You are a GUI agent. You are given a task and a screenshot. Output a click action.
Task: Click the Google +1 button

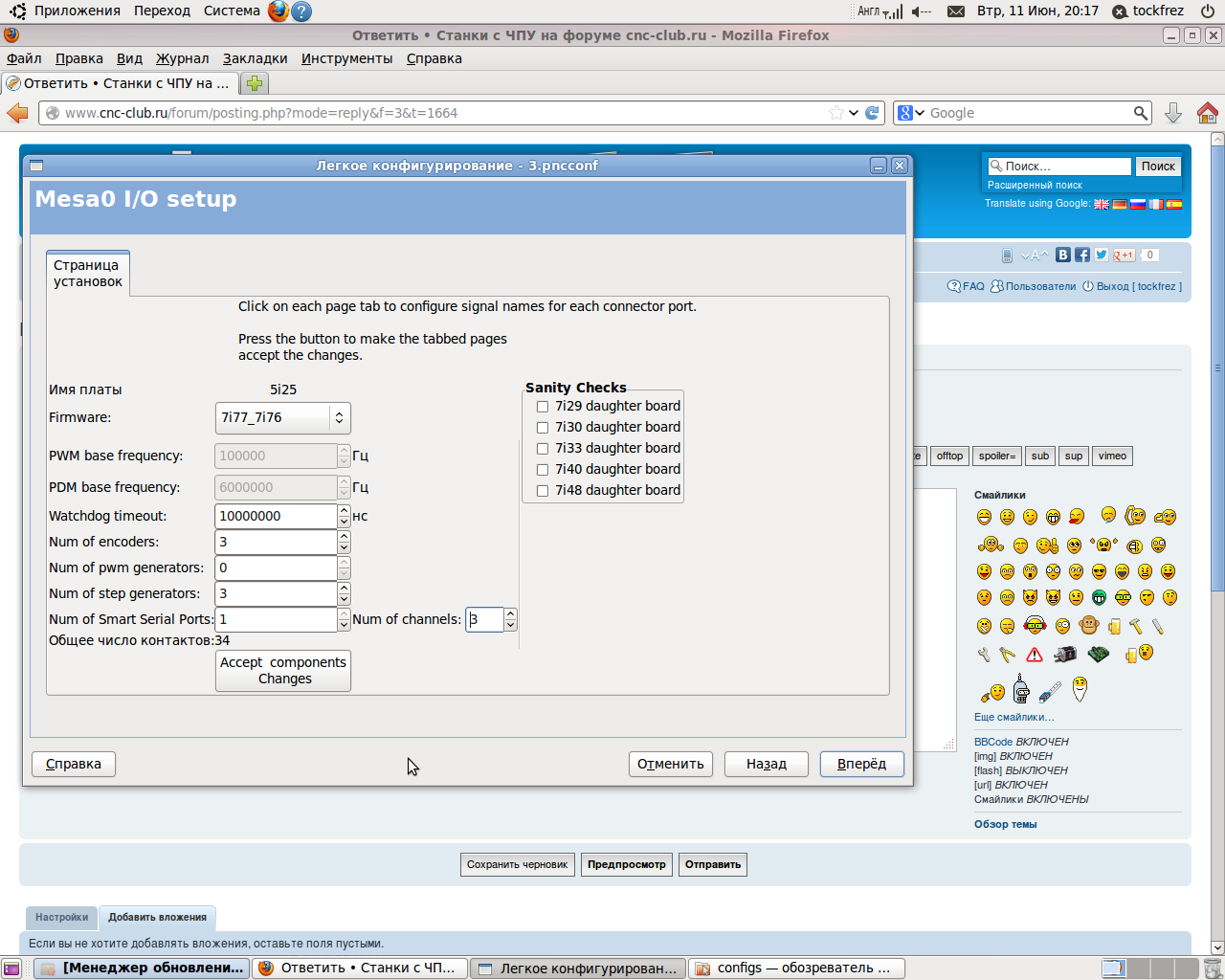[x=1124, y=255]
